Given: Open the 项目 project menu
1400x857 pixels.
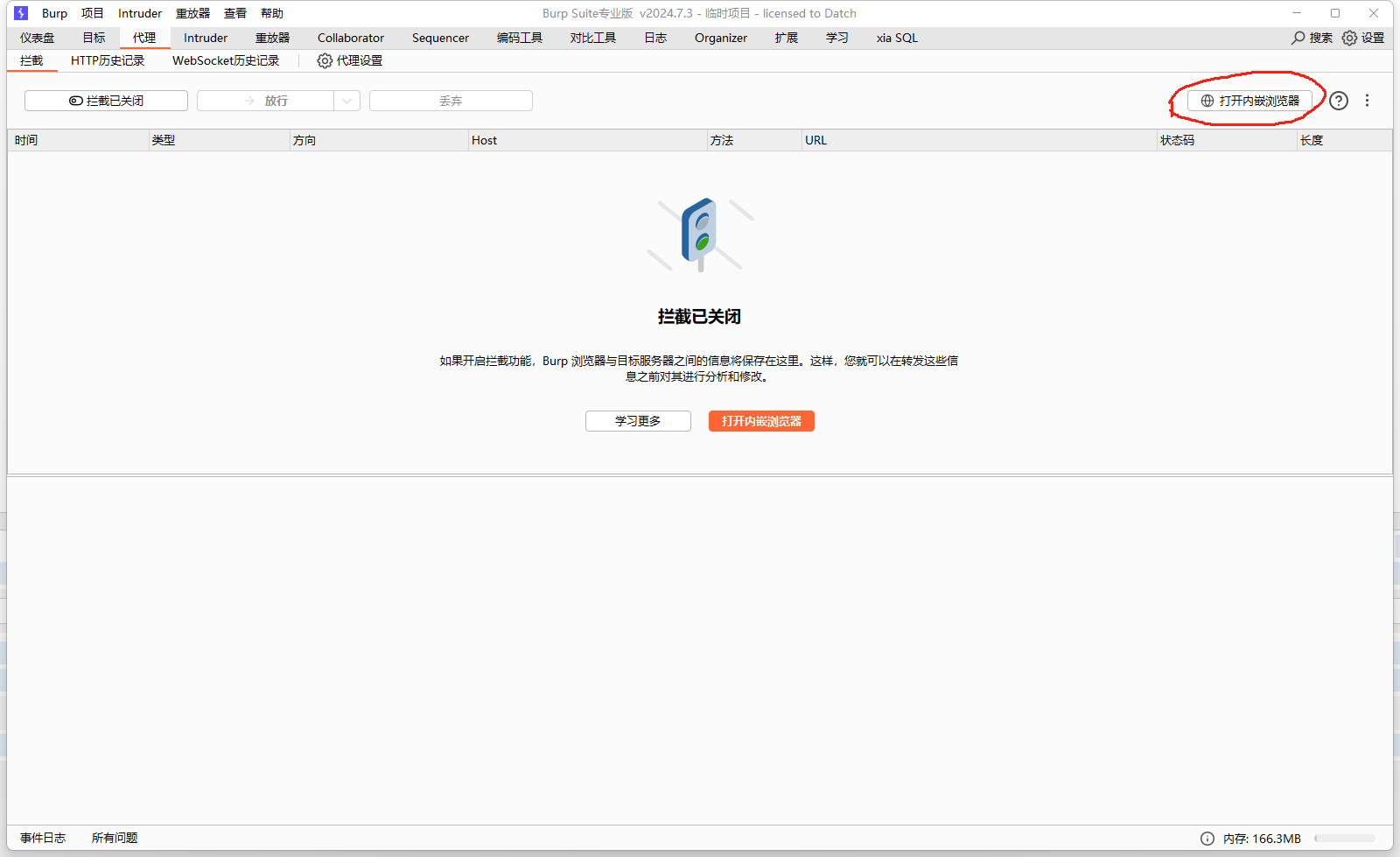Looking at the screenshot, I should point(93,13).
